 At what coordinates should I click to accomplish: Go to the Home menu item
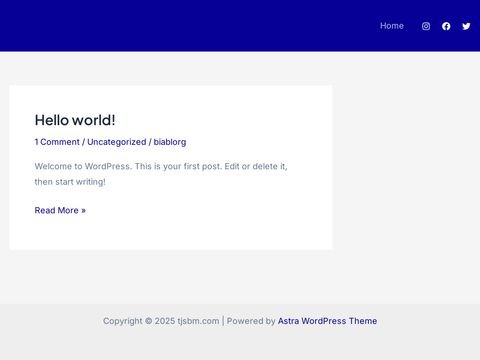(x=392, y=26)
